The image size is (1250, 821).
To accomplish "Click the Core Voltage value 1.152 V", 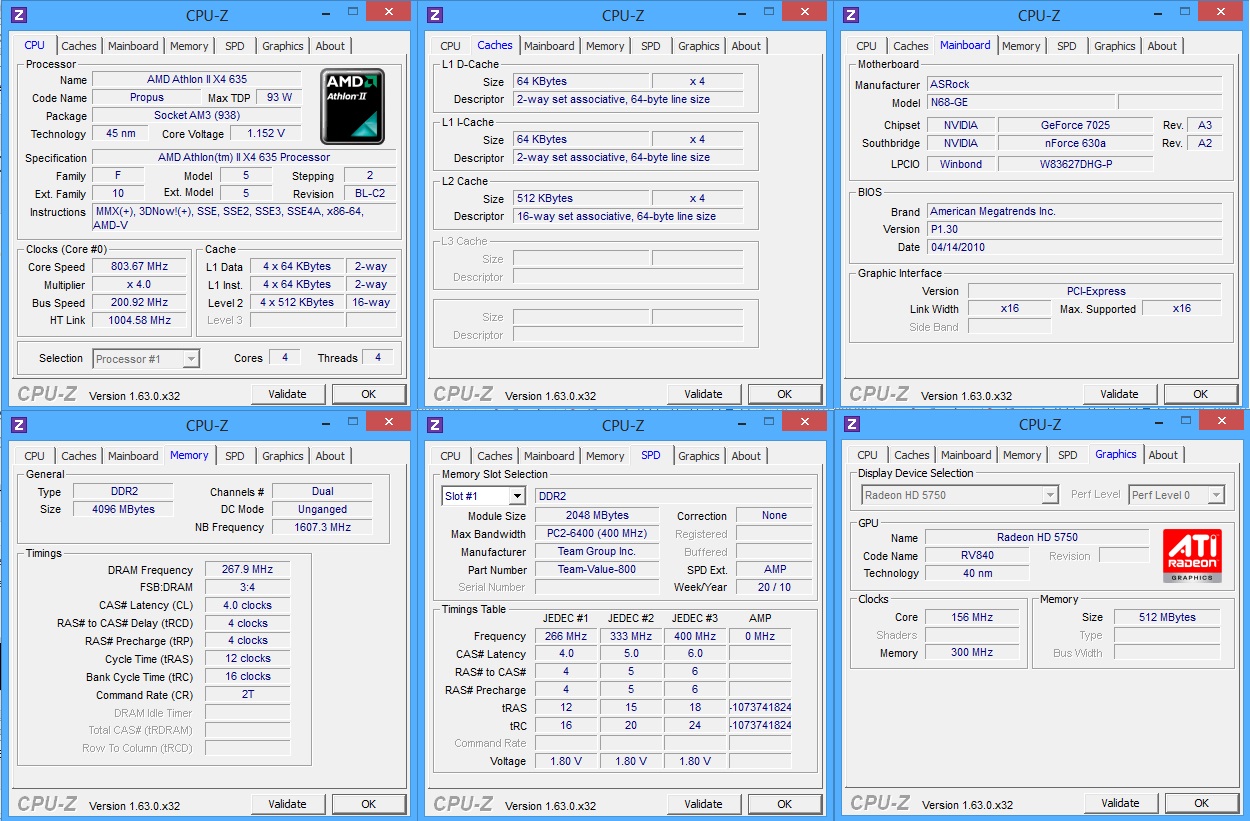I will pos(266,134).
